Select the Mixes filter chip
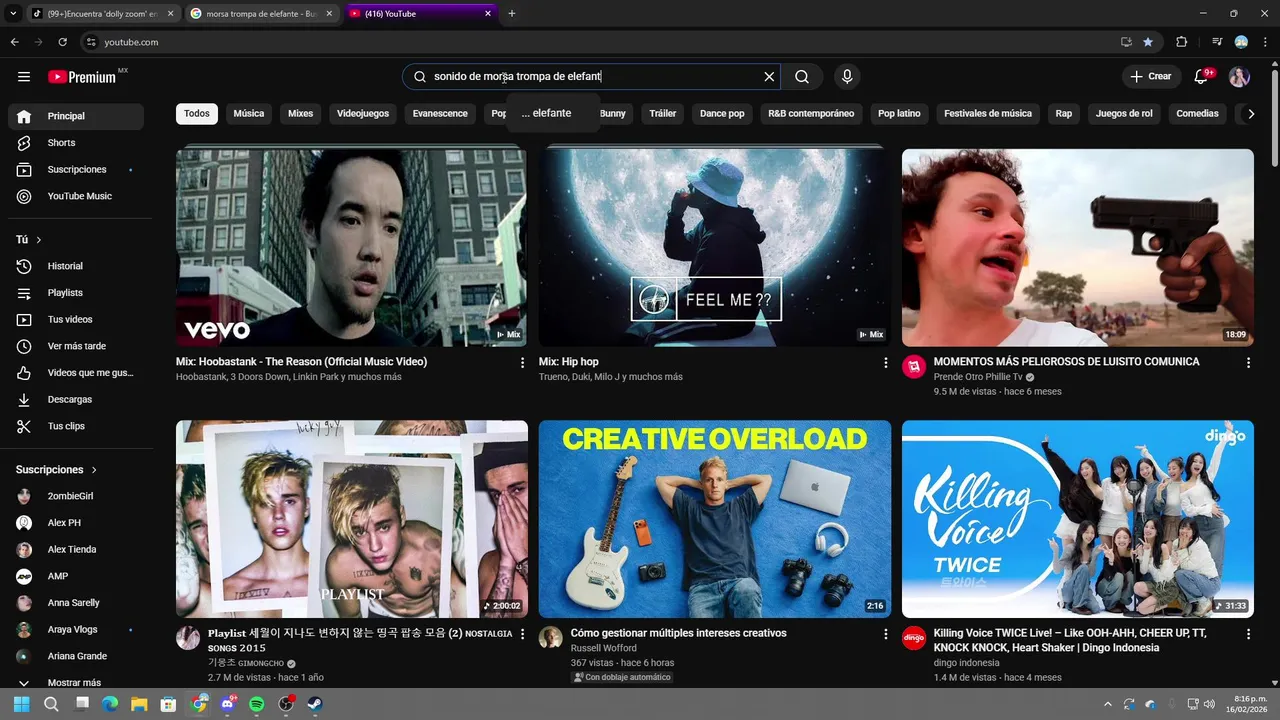The height and width of the screenshot is (720, 1280). coord(301,114)
